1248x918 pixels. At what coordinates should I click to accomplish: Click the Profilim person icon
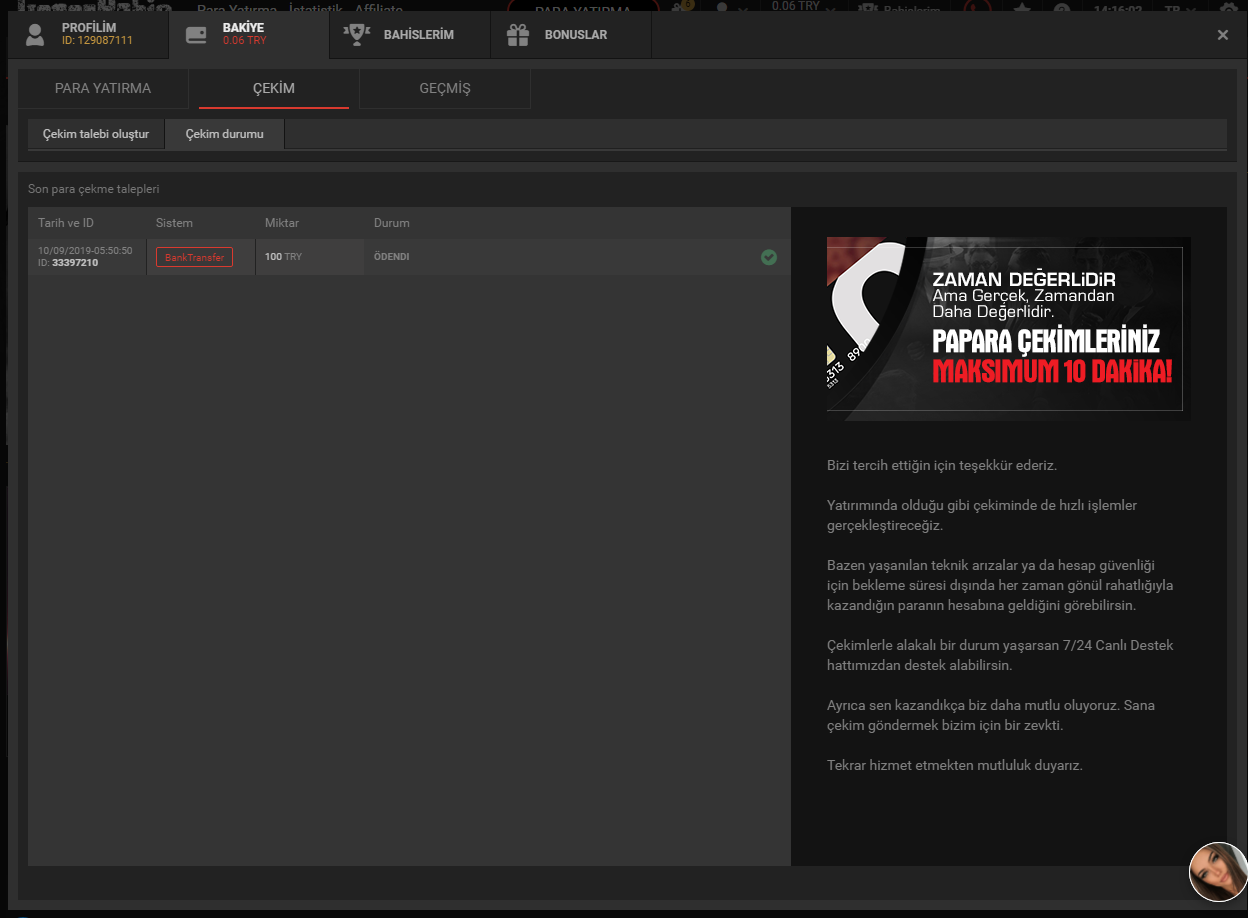[x=36, y=35]
